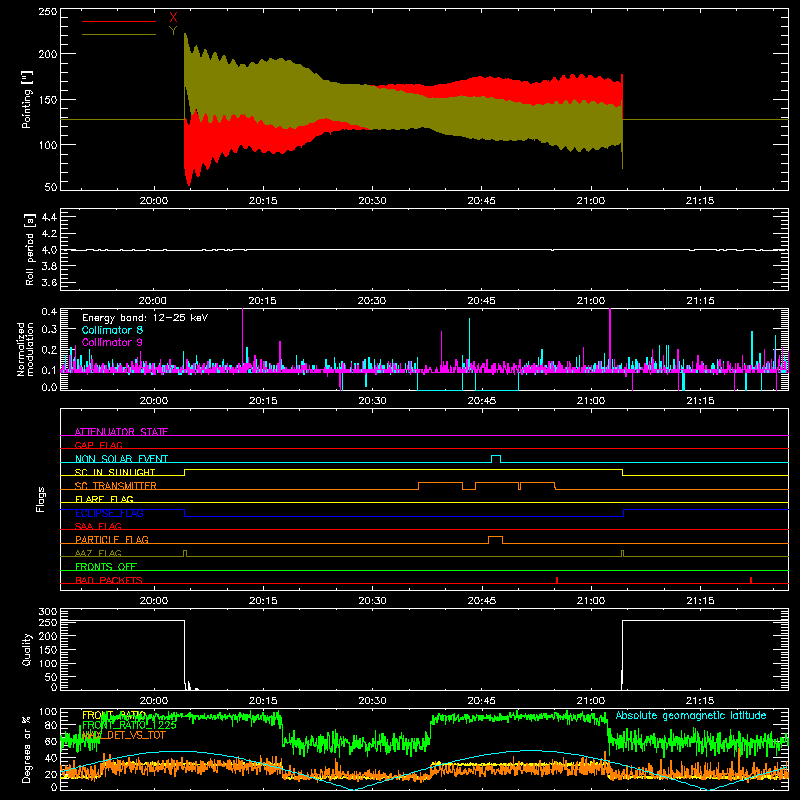Click the cyan 'Collimator 8' legend entry
This screenshot has width=800, height=800.
coord(112,330)
